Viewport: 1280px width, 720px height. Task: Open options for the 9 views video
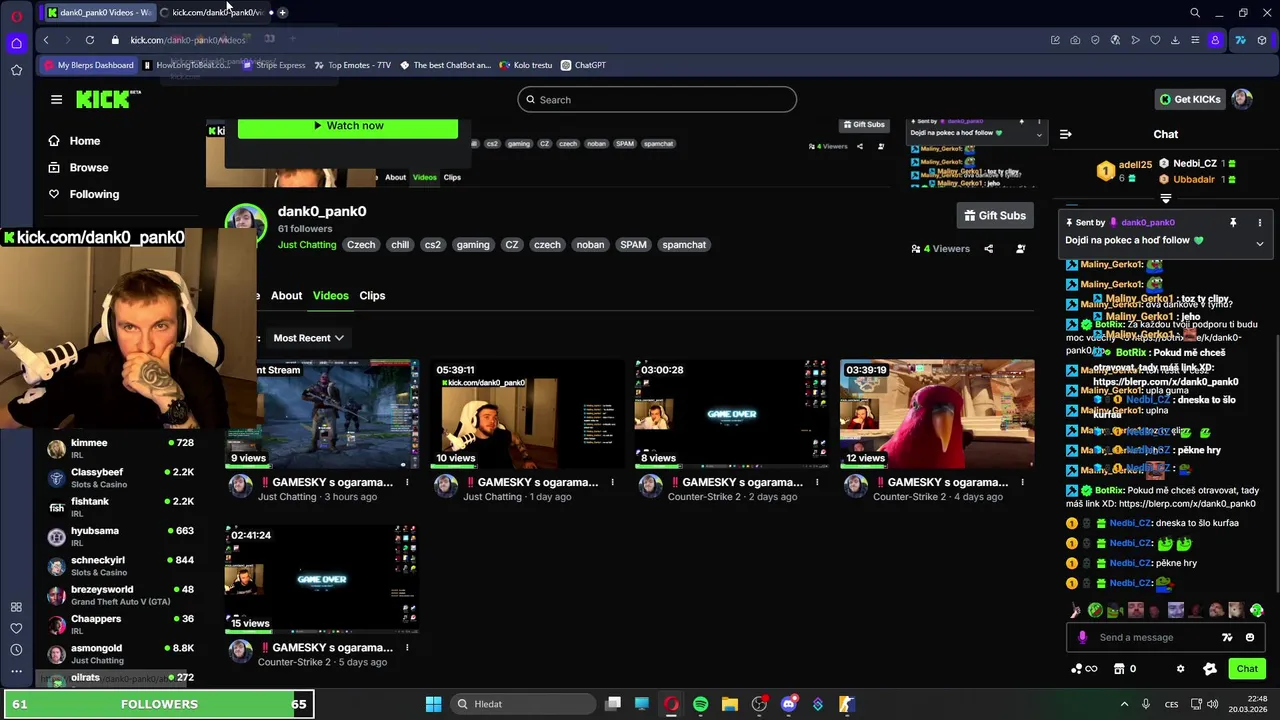click(x=407, y=482)
